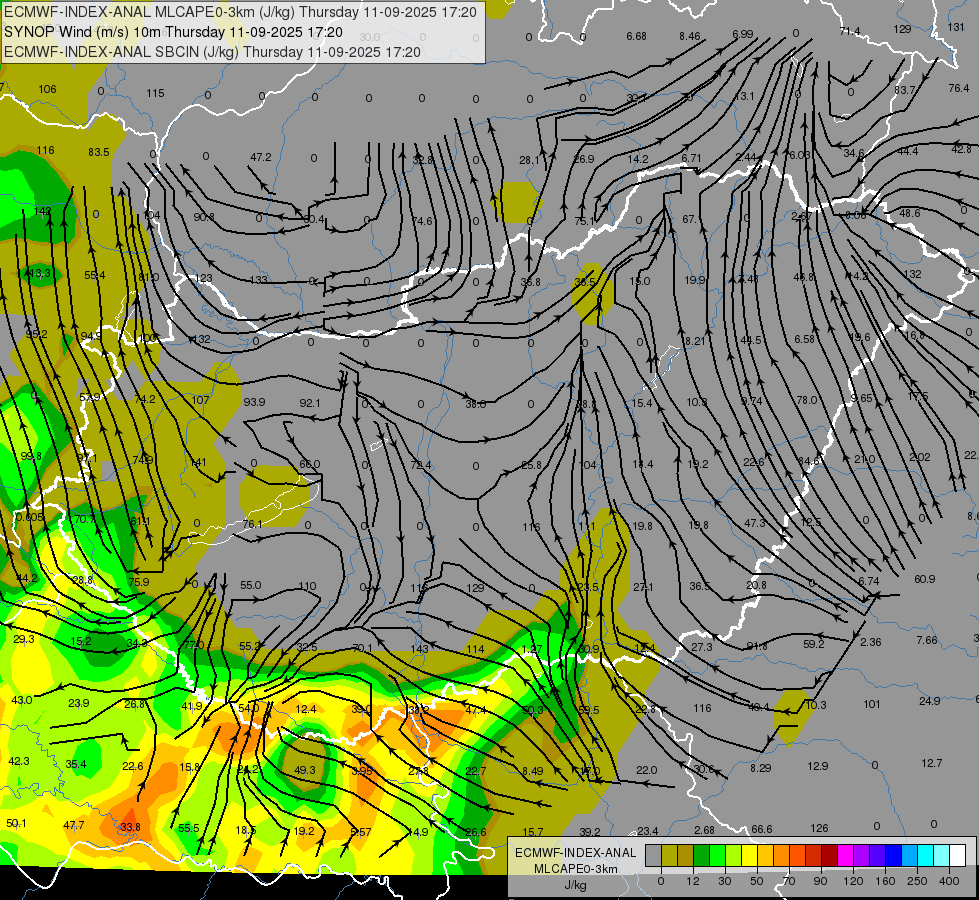This screenshot has height=900, width=979.
Task: Click the map value '47.2'
Action: point(260,157)
